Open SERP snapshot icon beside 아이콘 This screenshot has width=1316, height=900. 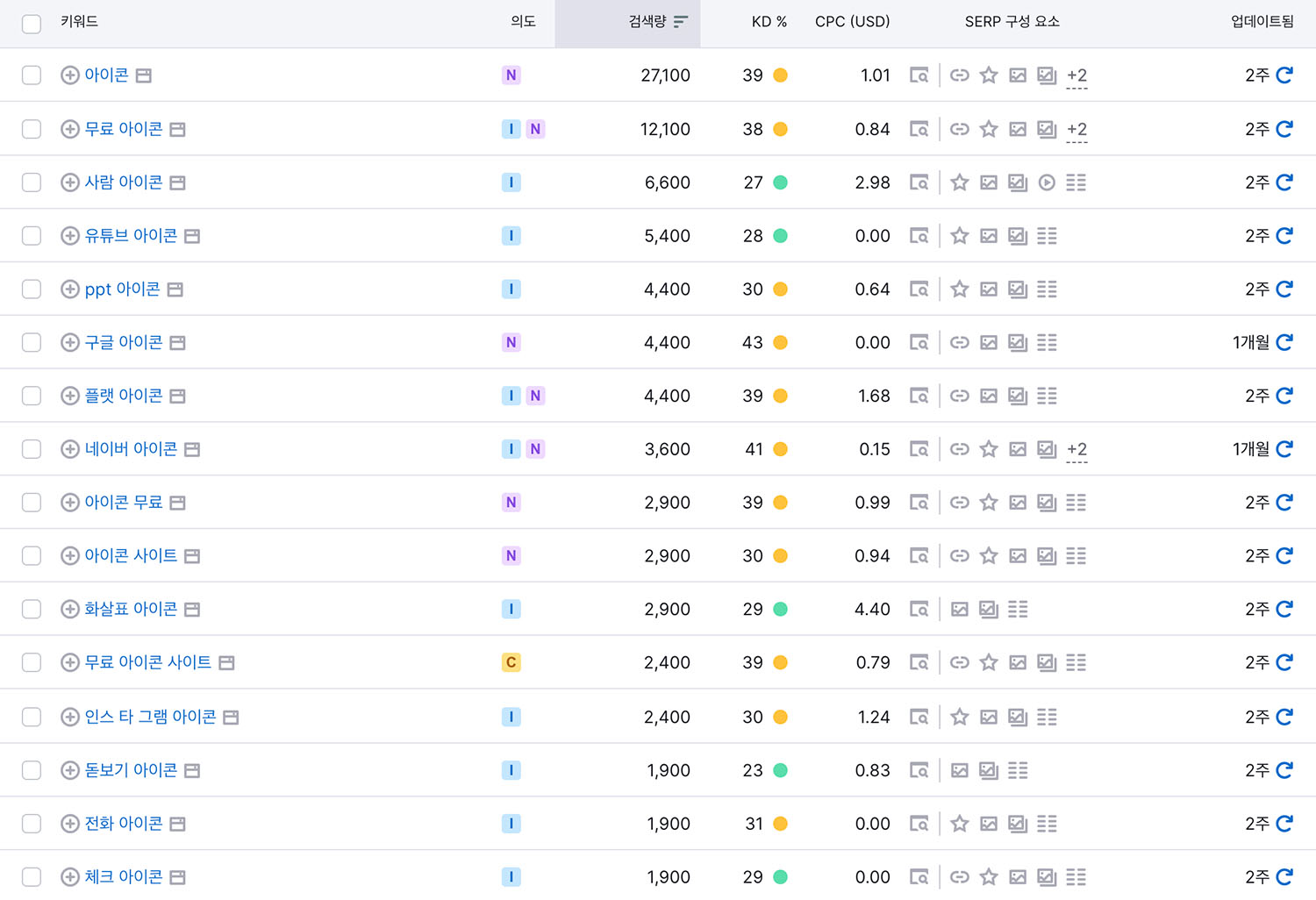click(x=144, y=76)
